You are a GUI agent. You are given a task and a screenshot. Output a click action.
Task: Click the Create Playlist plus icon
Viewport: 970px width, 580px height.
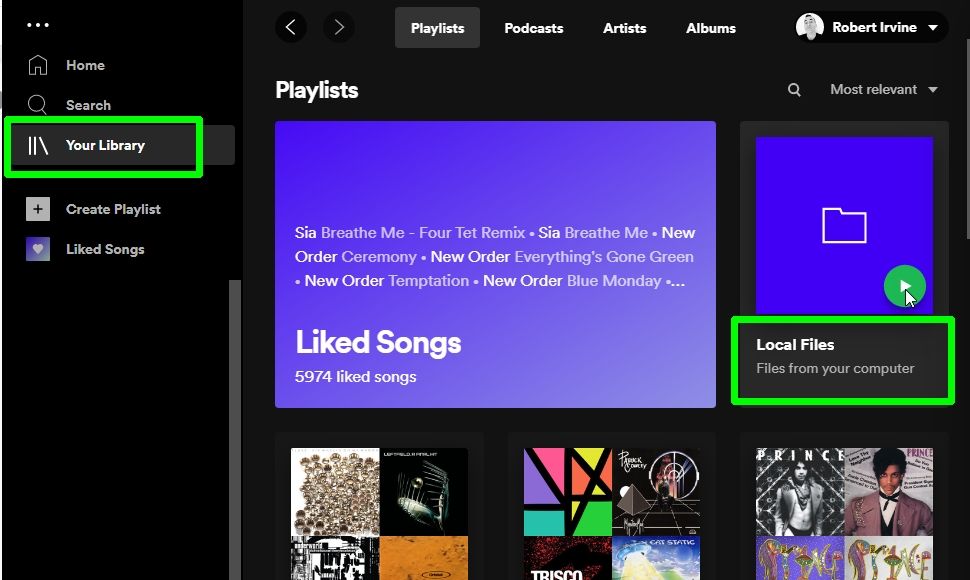[x=37, y=209]
